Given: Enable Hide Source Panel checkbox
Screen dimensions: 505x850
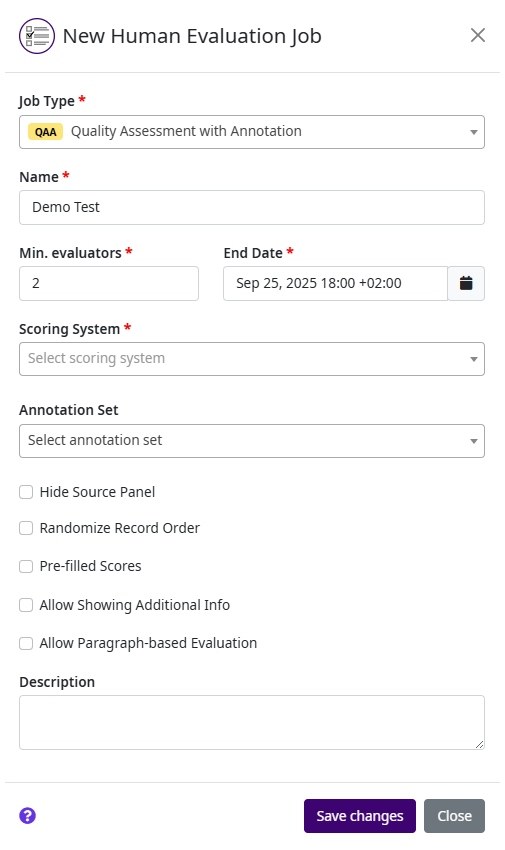Looking at the screenshot, I should tap(26, 492).
